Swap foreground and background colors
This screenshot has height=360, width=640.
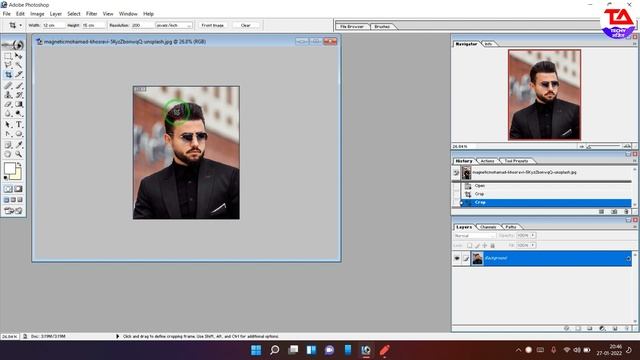tap(19, 164)
